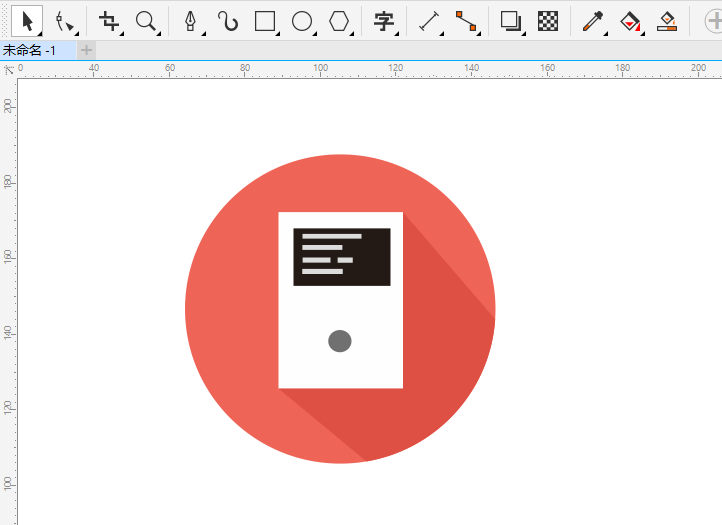Viewport: 722px width, 525px height.
Task: Click the ruler origin corner icon
Action: pos(9,70)
